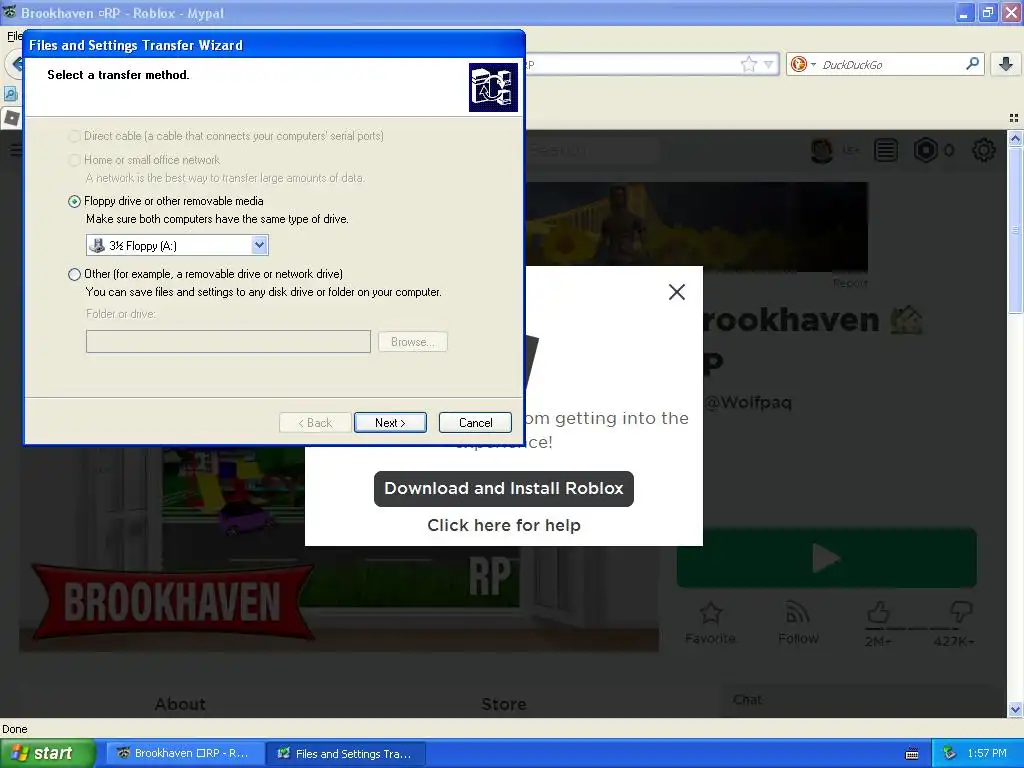Click the Brookhaven game thumbnail image

tap(340, 549)
